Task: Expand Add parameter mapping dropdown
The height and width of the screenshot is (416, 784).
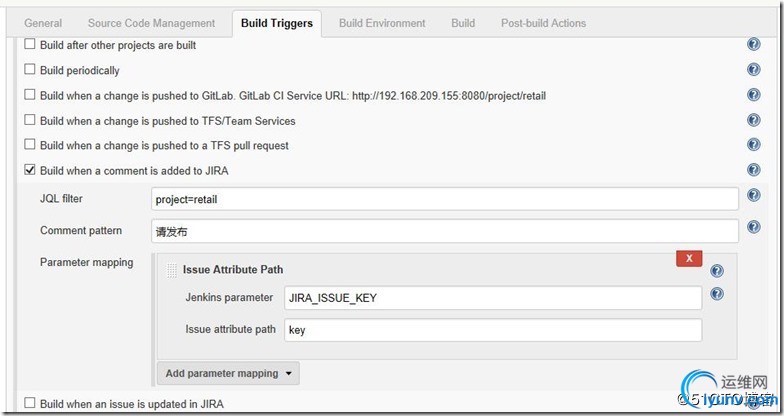Action: [228, 374]
